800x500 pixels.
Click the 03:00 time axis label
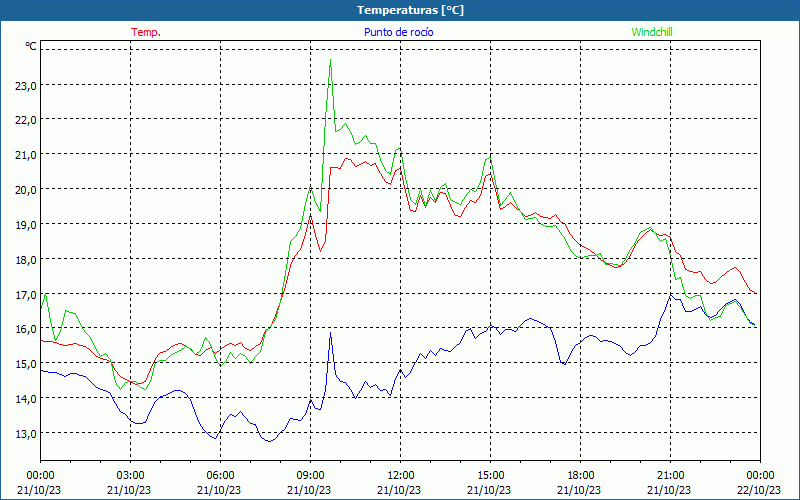[131, 476]
